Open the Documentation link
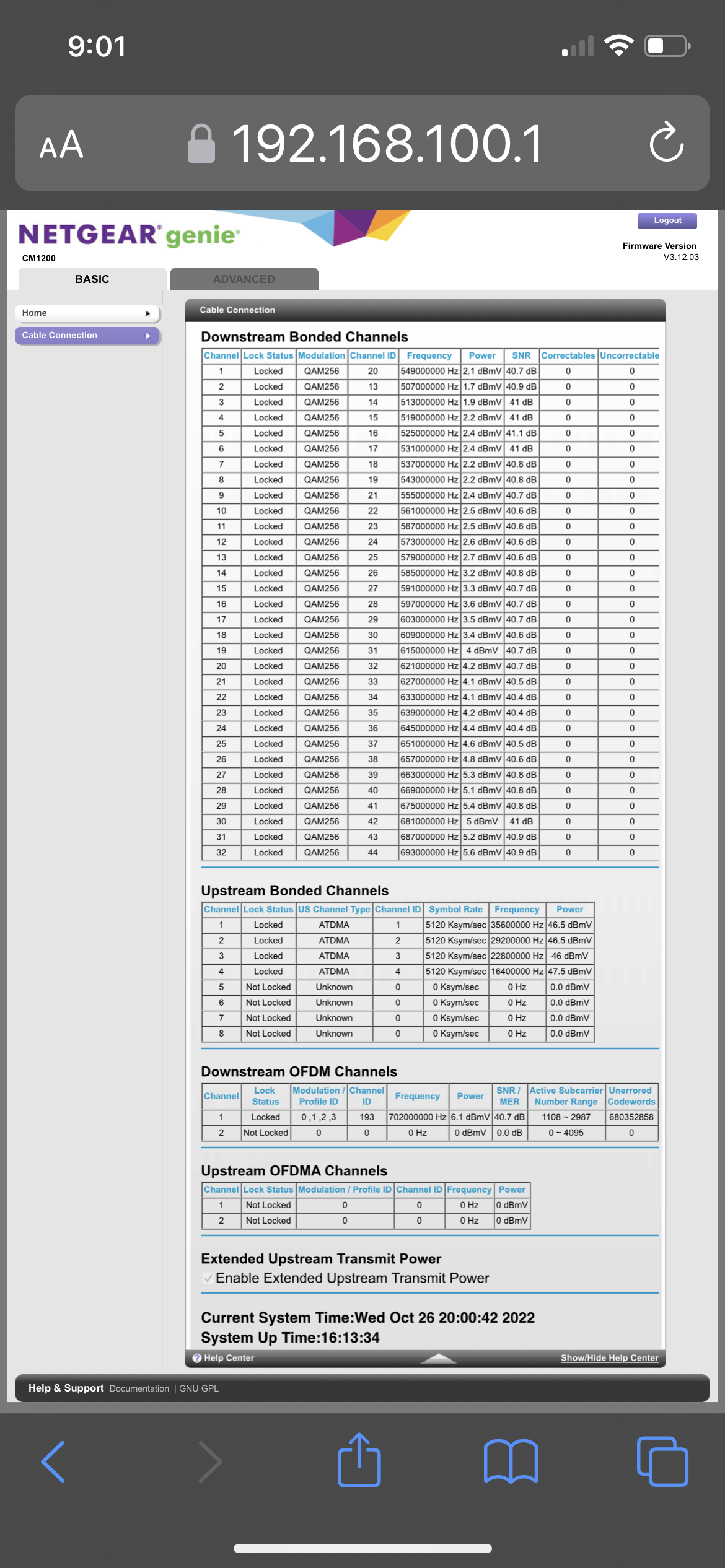725x1568 pixels. pos(139,1388)
